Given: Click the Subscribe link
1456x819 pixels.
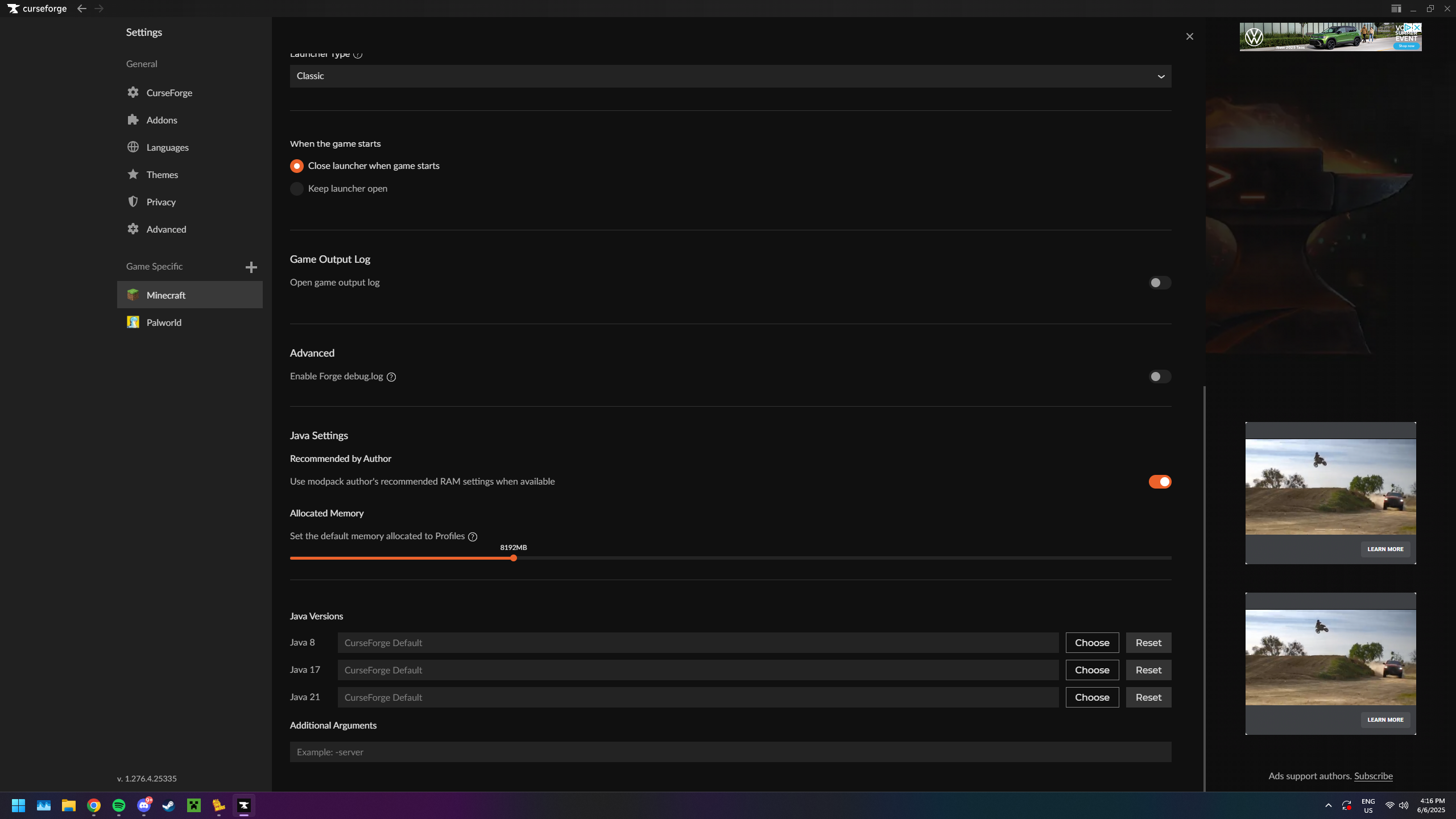Looking at the screenshot, I should [x=1373, y=776].
